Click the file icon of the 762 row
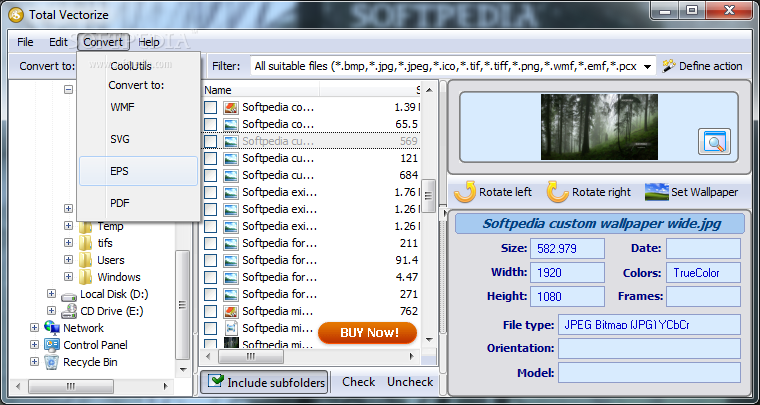The width and height of the screenshot is (760, 405). click(x=231, y=311)
